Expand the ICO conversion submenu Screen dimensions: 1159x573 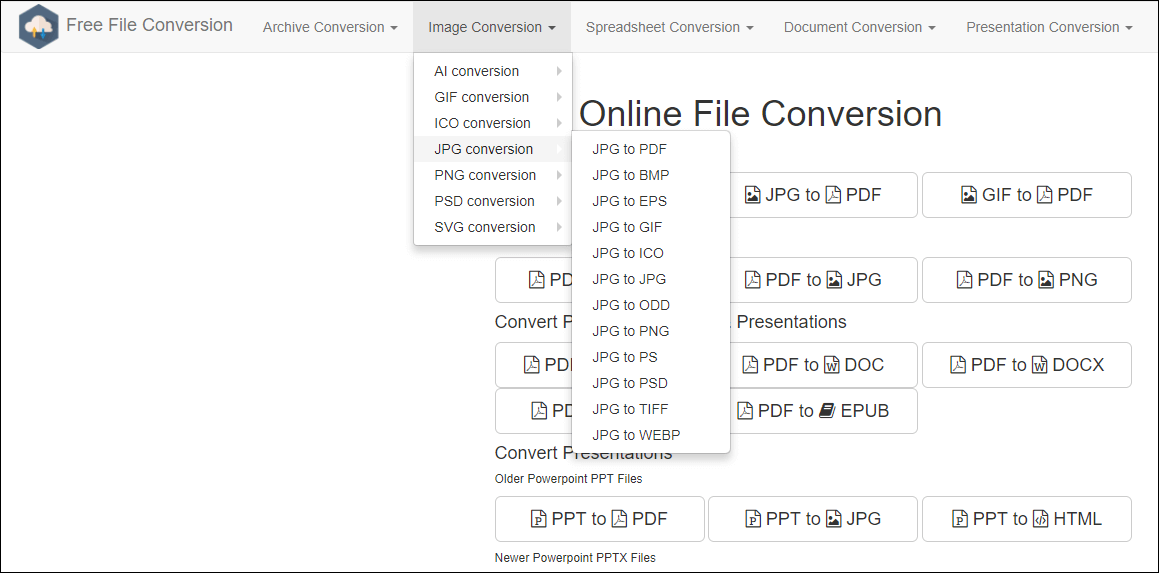click(492, 123)
